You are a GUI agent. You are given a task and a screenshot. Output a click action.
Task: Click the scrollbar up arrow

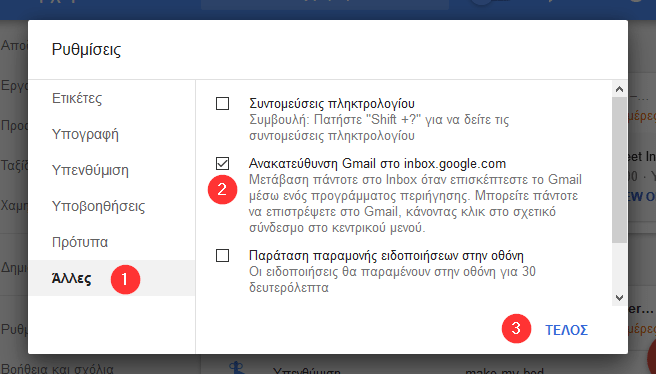620,89
